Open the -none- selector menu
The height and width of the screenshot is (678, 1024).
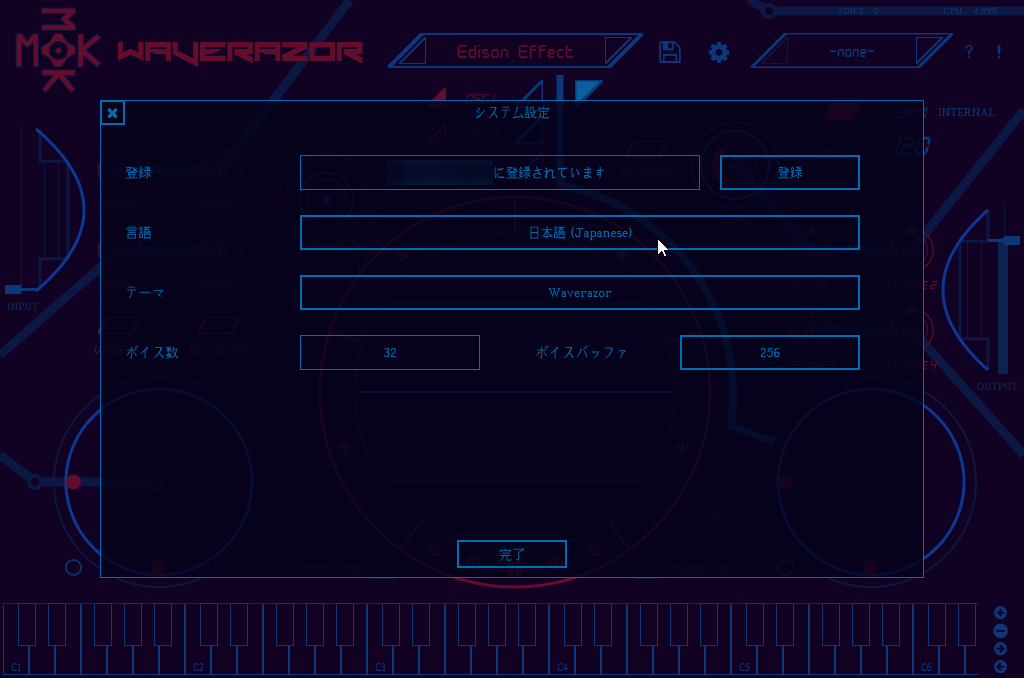852,52
